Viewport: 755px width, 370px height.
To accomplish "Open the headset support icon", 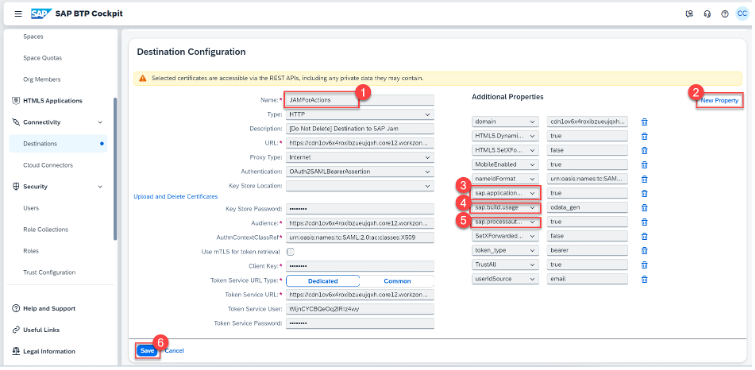I will click(x=707, y=14).
